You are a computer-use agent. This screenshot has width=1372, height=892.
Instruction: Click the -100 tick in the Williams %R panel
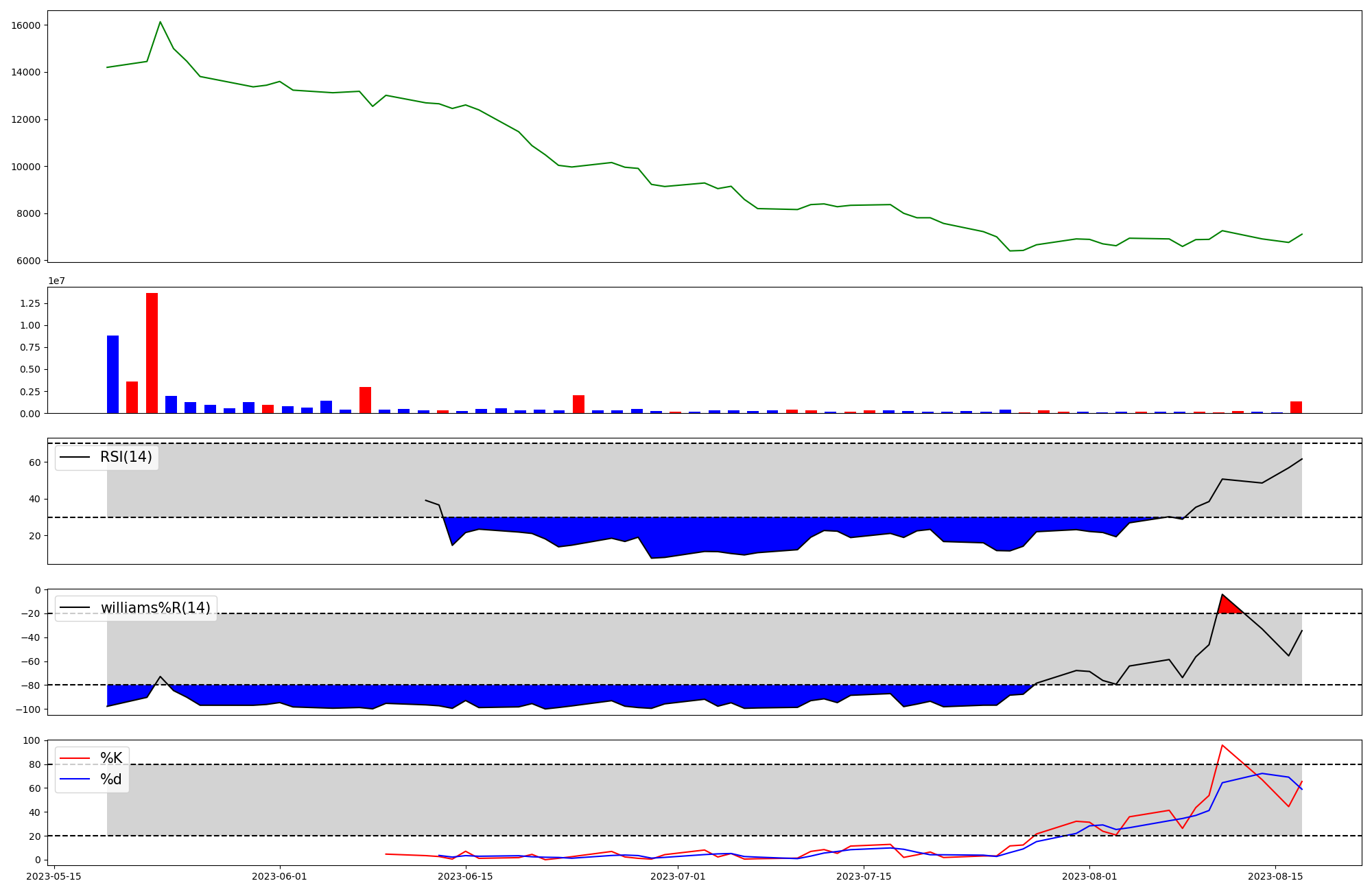[x=29, y=709]
